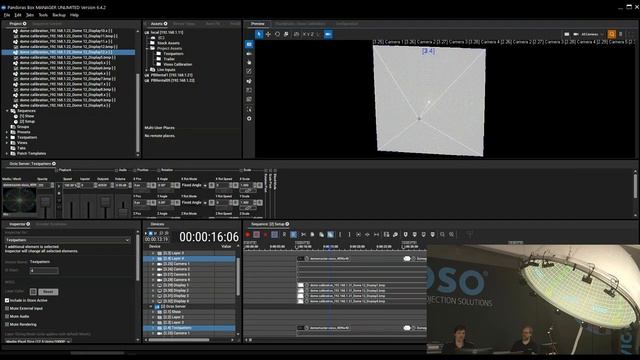The width and height of the screenshot is (640, 360).
Task: Click the highlighted blue icon in Sequence toolbar
Action: point(293,235)
